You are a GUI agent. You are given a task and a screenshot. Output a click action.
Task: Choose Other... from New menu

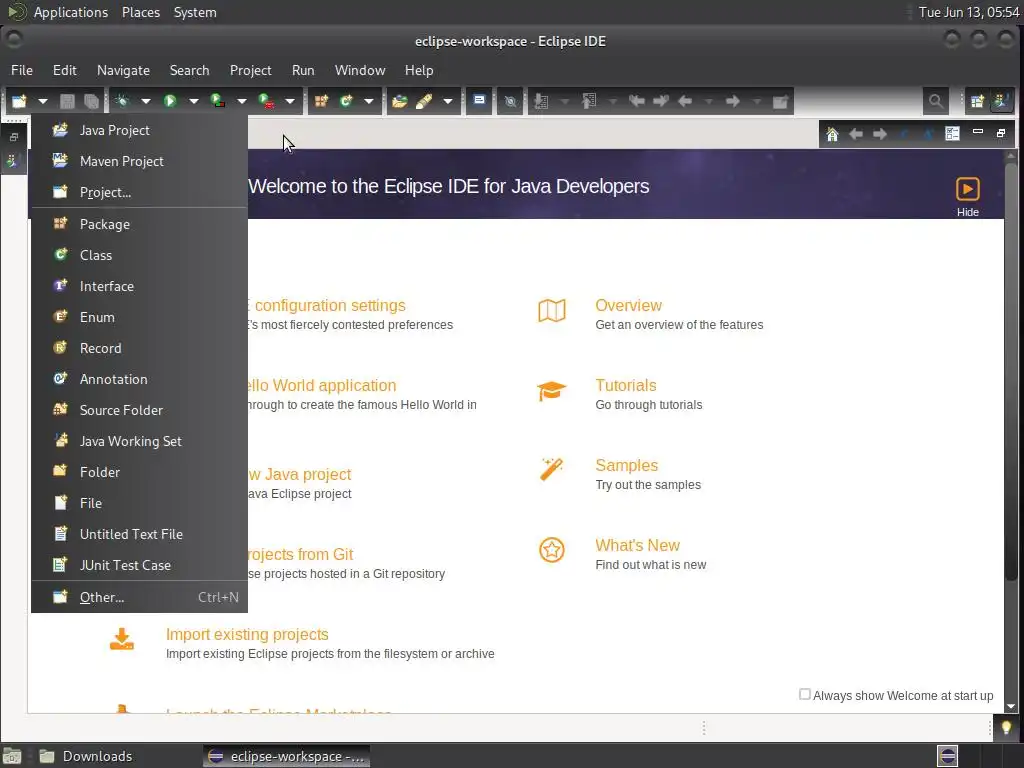(139, 597)
